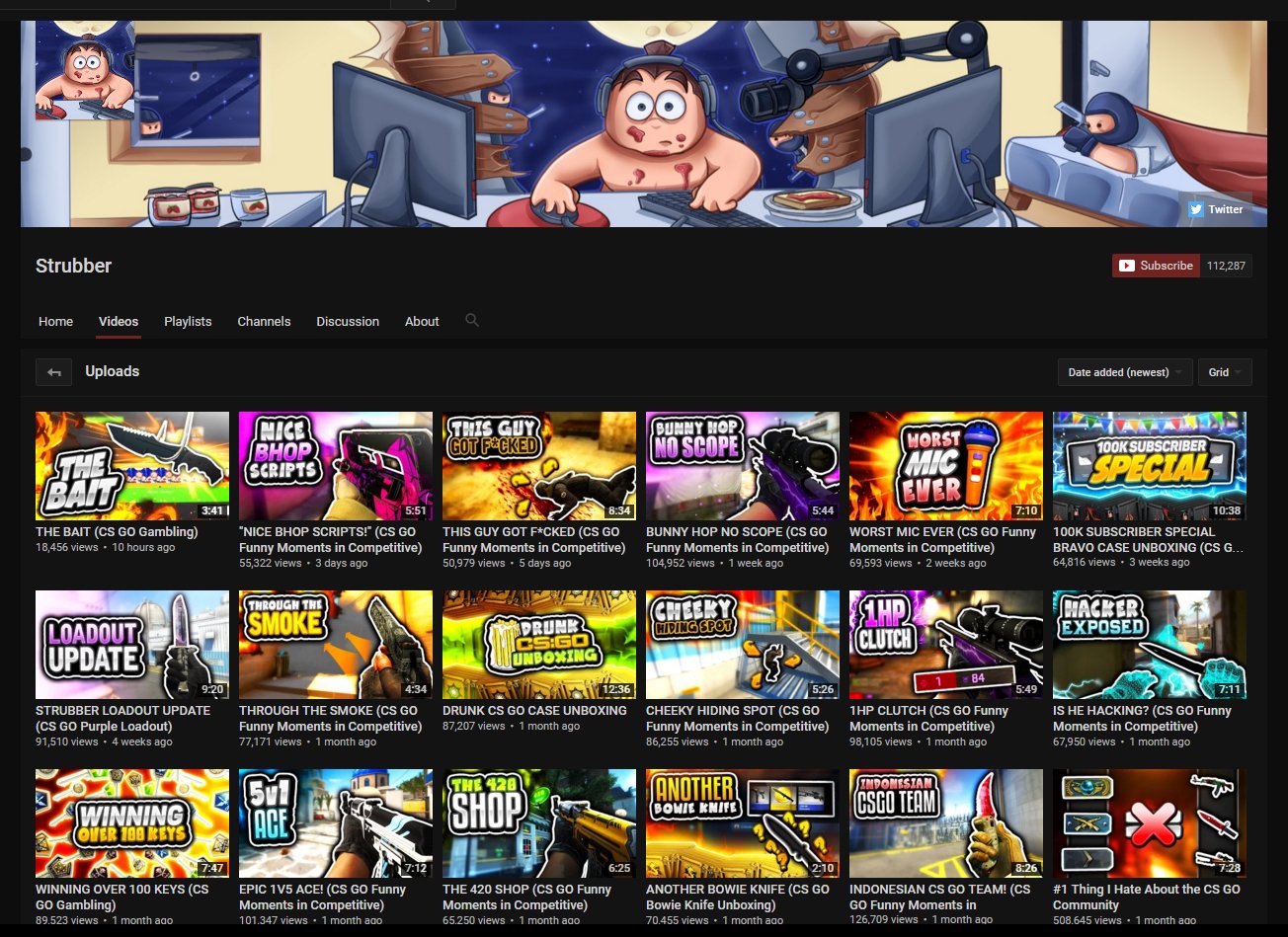The width and height of the screenshot is (1288, 937).
Task: Click the Strubber channel name
Action: 73,266
